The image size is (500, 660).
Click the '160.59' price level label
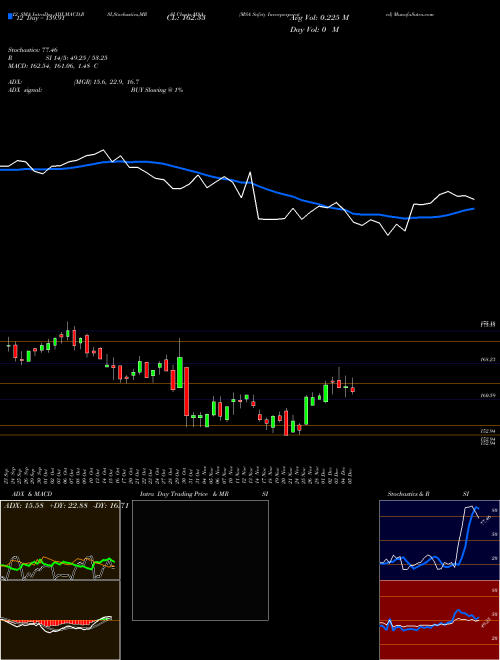(x=488, y=396)
